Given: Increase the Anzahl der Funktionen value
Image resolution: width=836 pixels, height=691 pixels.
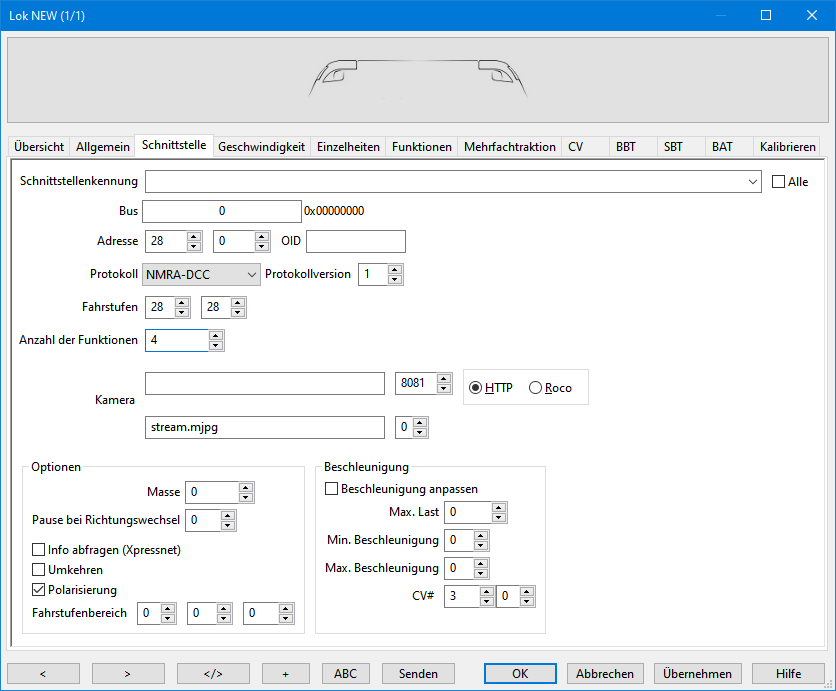Looking at the screenshot, I should pyautogui.click(x=216, y=336).
